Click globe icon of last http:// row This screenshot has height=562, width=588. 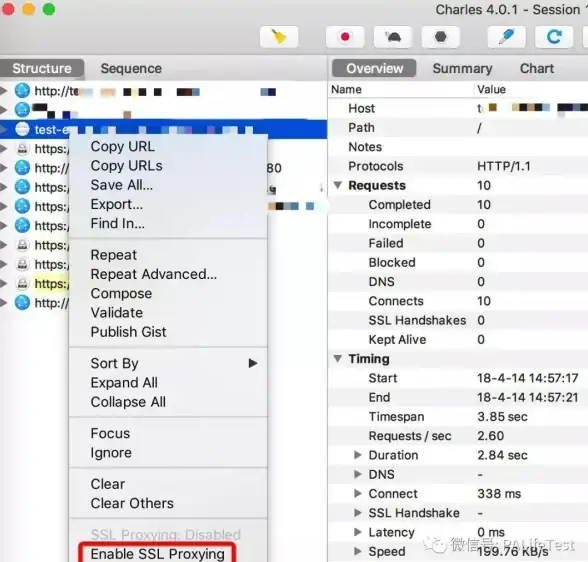coord(22,303)
